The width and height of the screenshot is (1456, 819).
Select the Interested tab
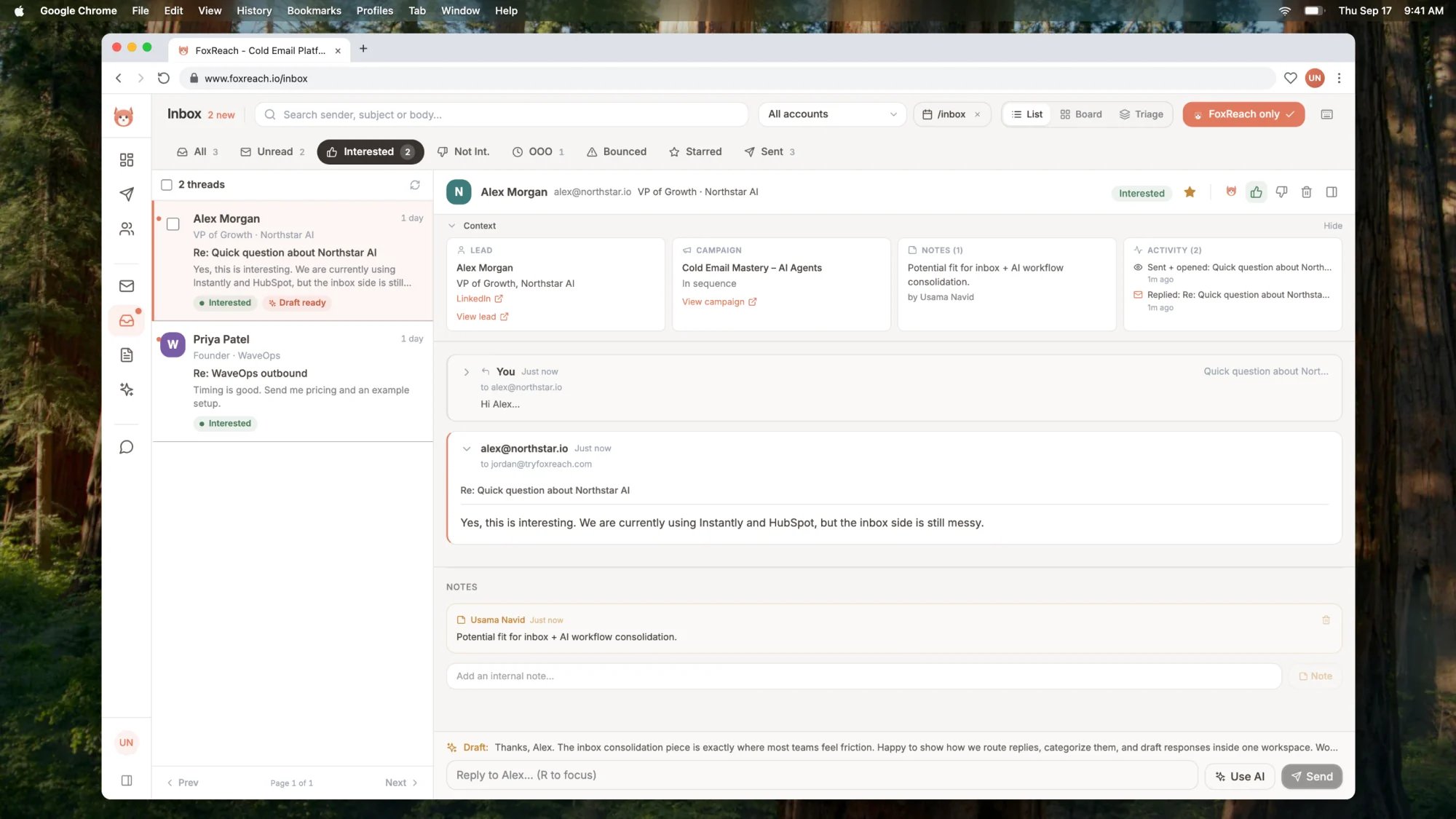371,152
